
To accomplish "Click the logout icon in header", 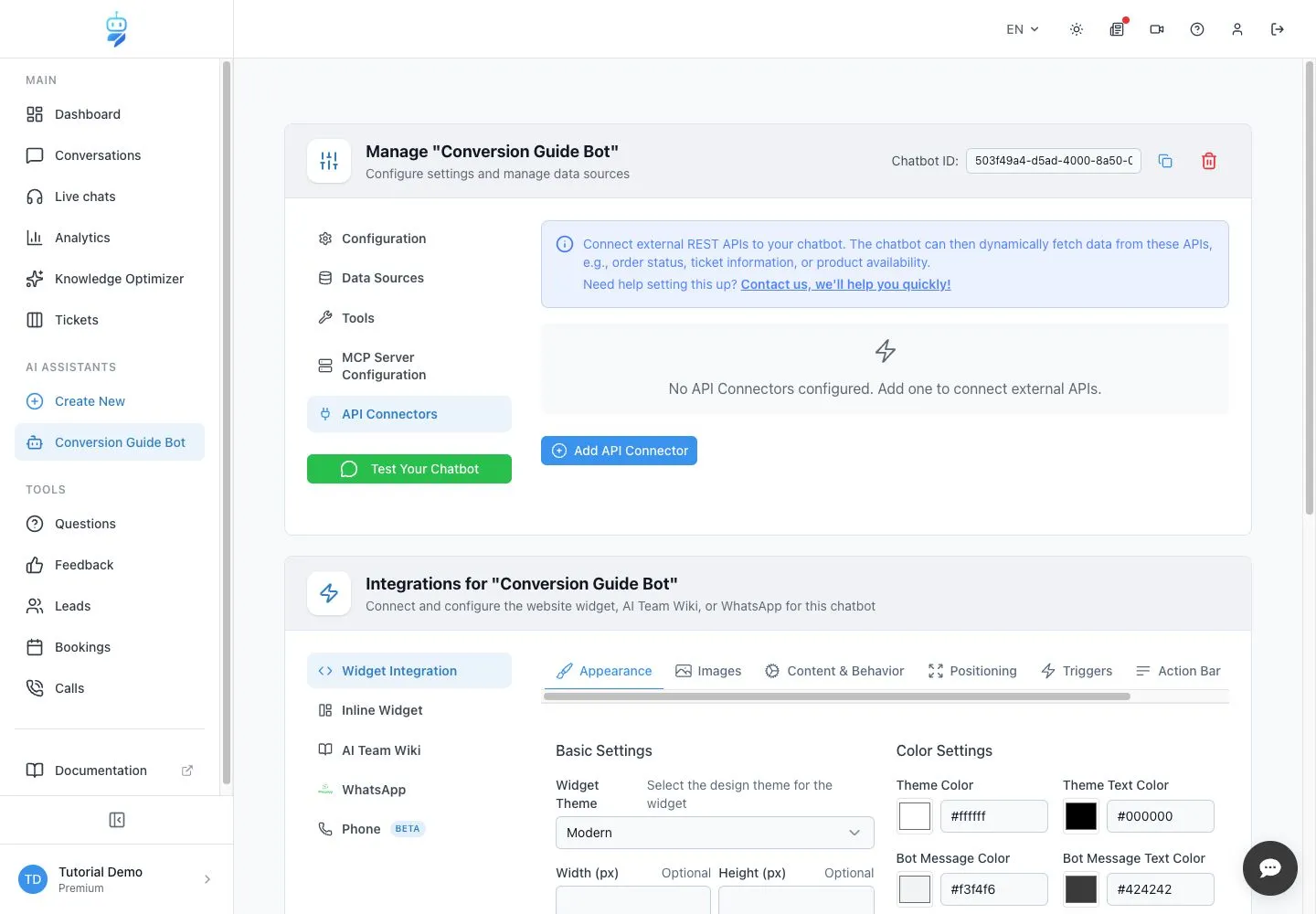I will coord(1278,29).
